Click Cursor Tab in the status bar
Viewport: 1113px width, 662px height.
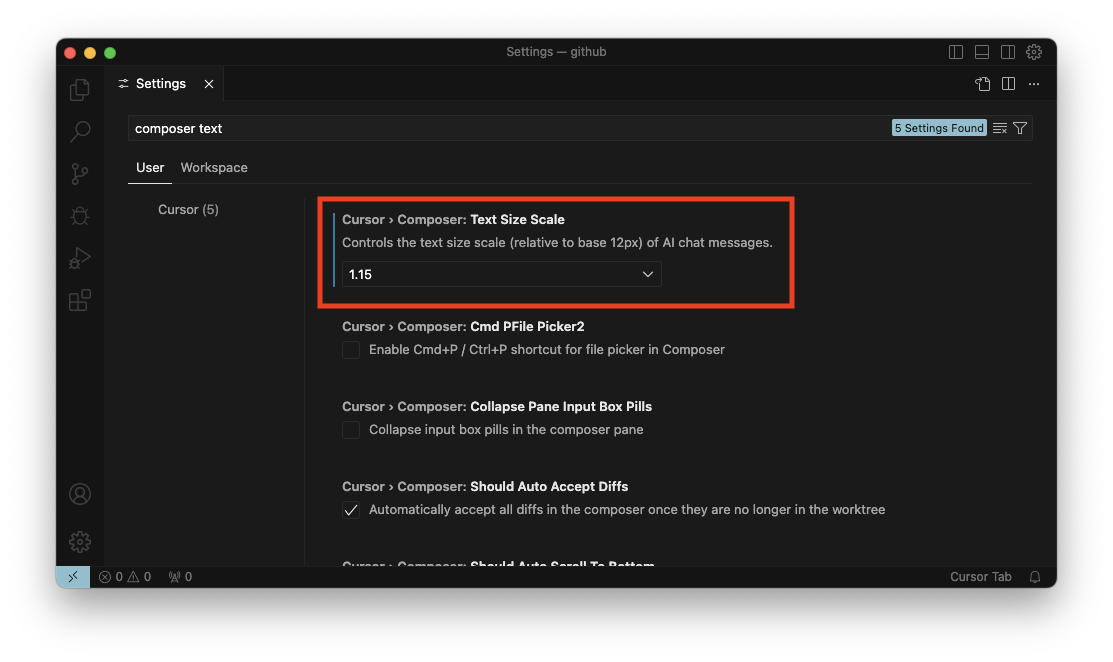(x=980, y=577)
